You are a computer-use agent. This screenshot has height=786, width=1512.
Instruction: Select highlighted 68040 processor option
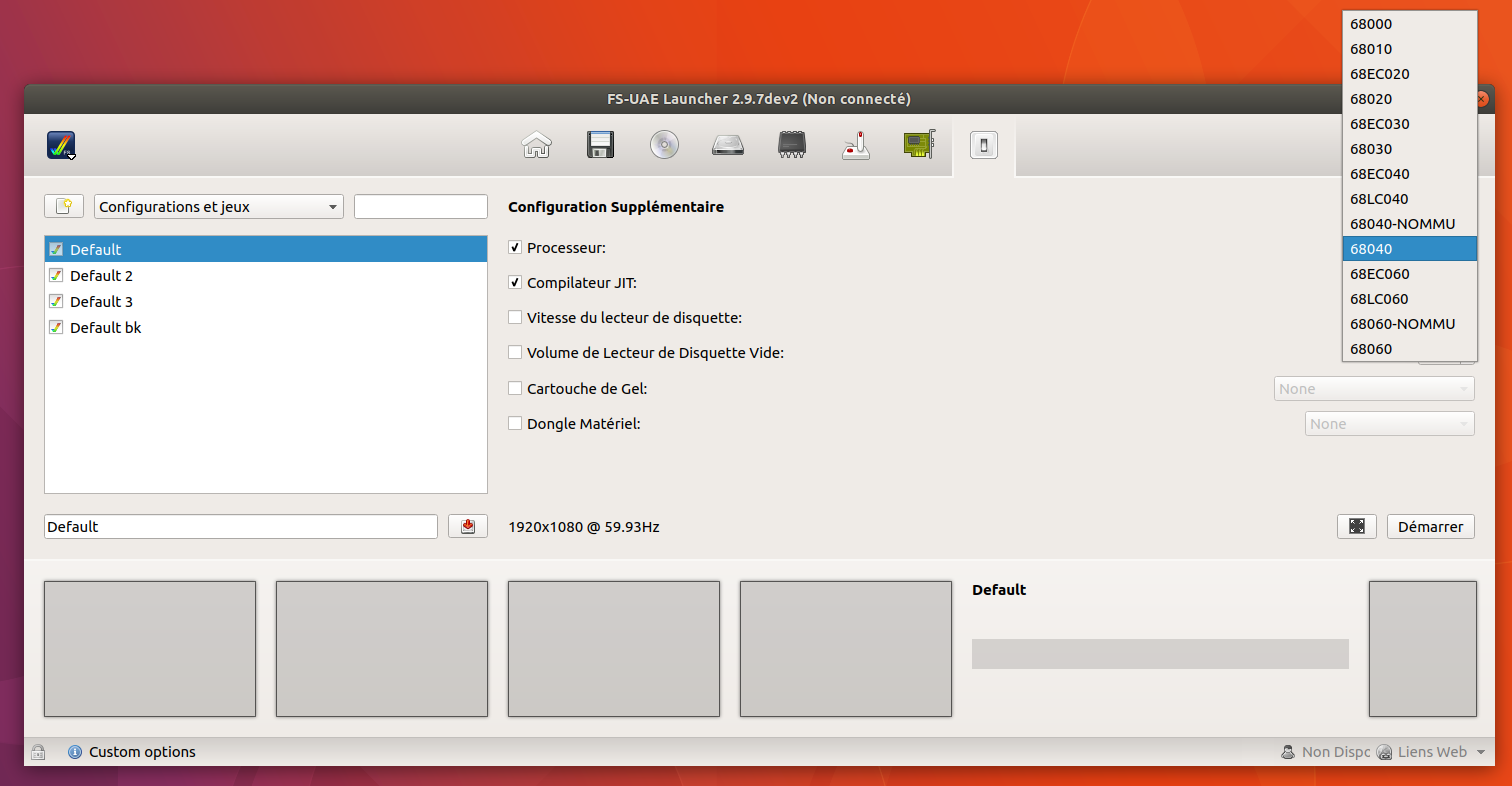(x=1410, y=249)
